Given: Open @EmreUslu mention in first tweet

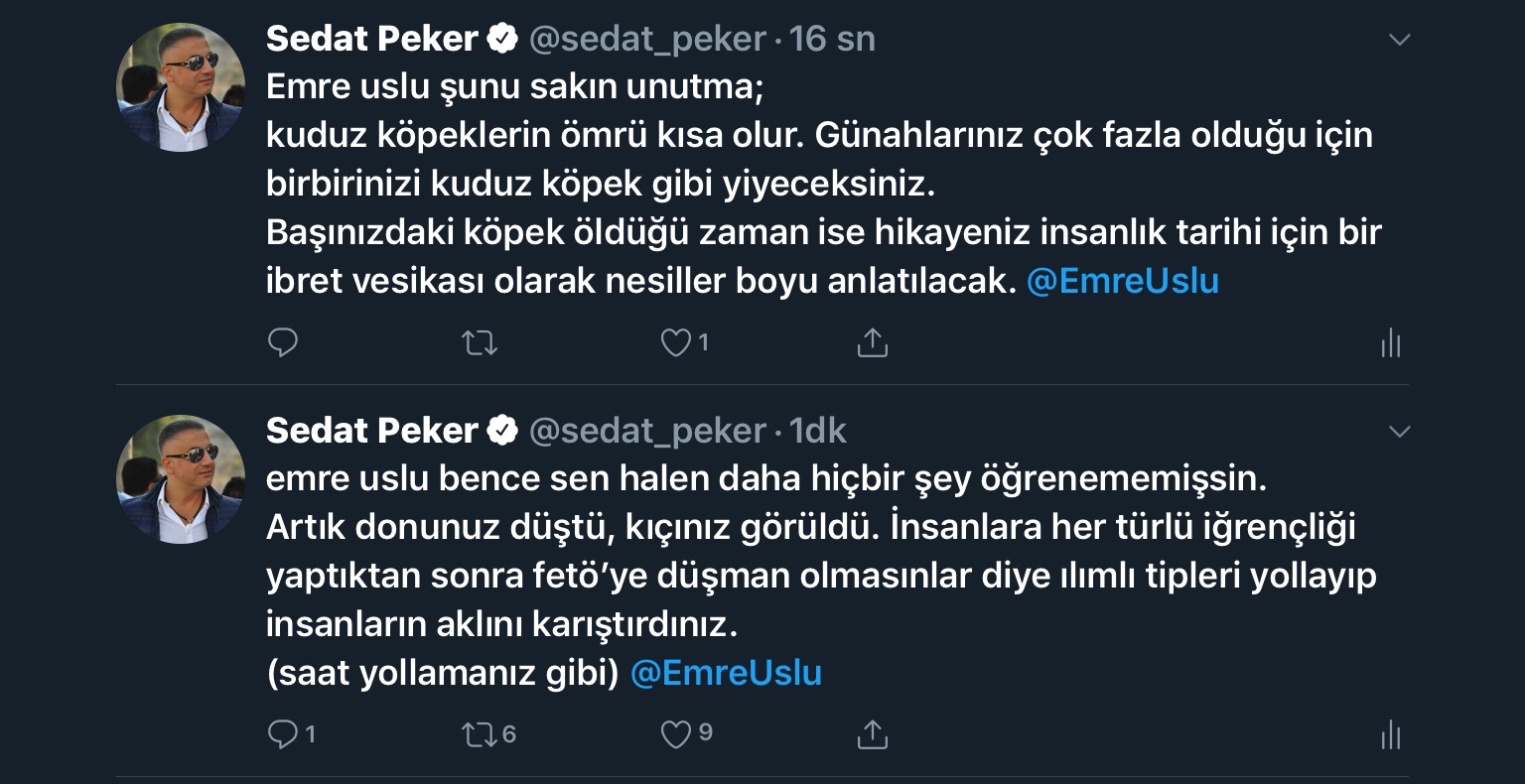Looking at the screenshot, I should [x=1122, y=282].
